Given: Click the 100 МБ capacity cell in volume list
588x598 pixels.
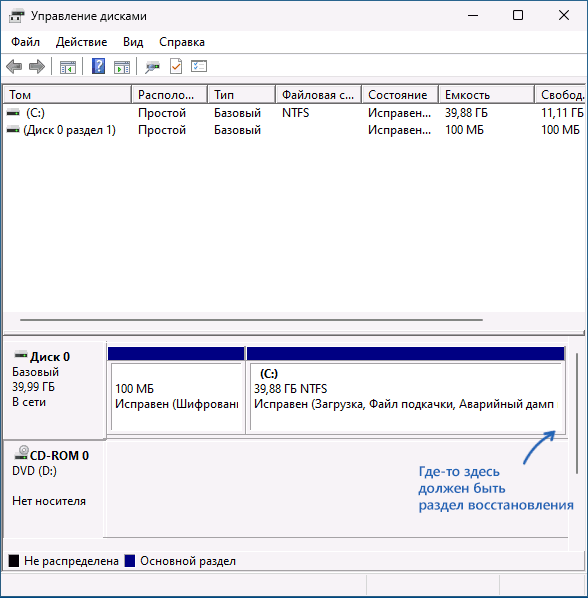Looking at the screenshot, I should point(464,130).
